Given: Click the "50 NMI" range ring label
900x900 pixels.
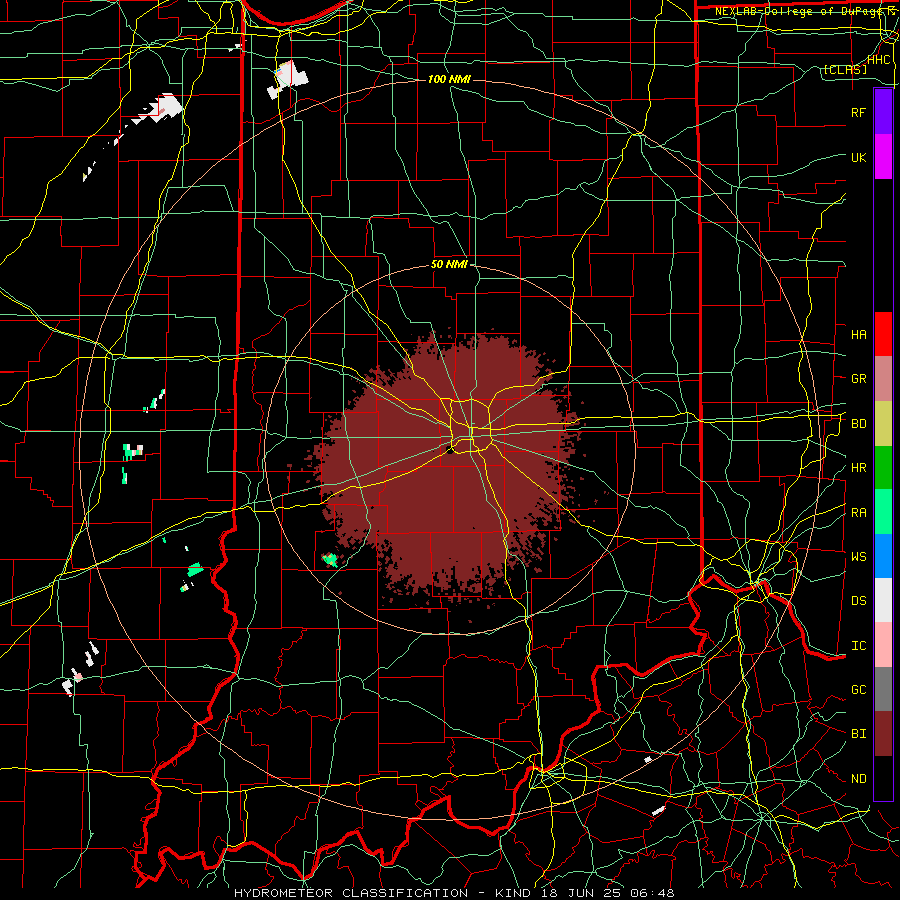Looking at the screenshot, I should 449,265.
